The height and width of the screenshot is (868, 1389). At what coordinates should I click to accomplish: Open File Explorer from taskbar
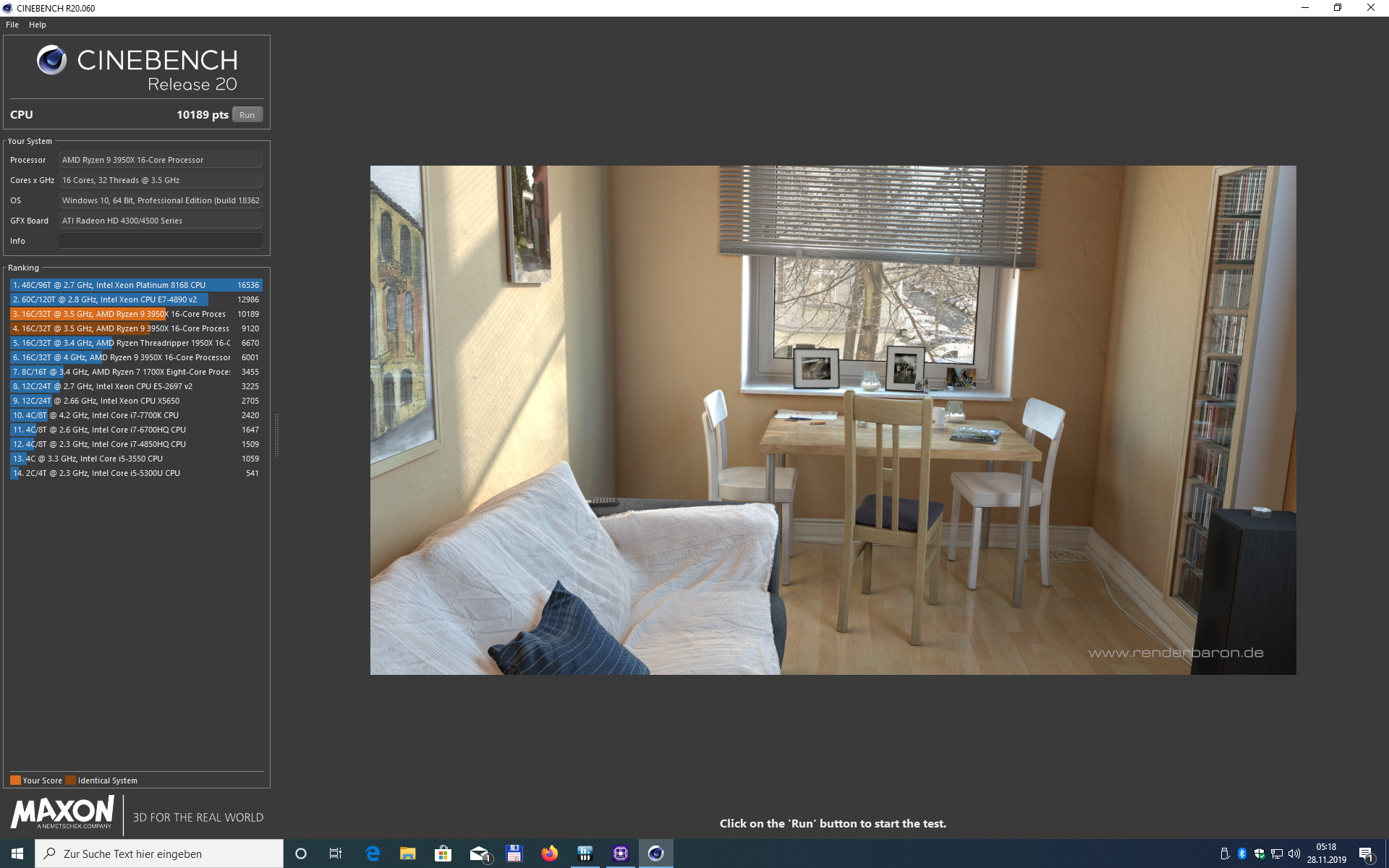coord(407,854)
